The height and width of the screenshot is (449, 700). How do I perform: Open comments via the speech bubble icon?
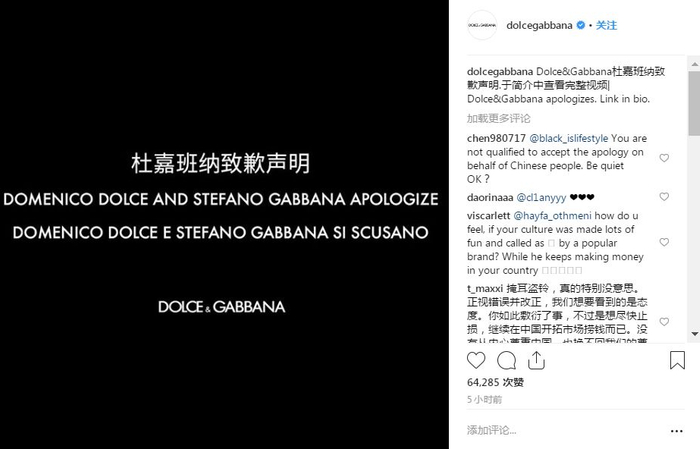506,360
